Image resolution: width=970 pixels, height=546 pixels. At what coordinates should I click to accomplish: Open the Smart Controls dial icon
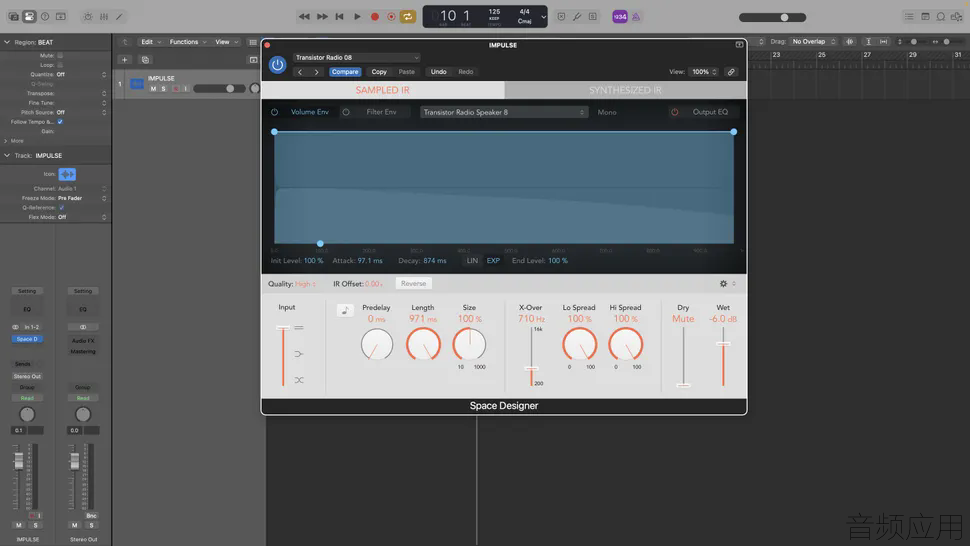[88, 17]
